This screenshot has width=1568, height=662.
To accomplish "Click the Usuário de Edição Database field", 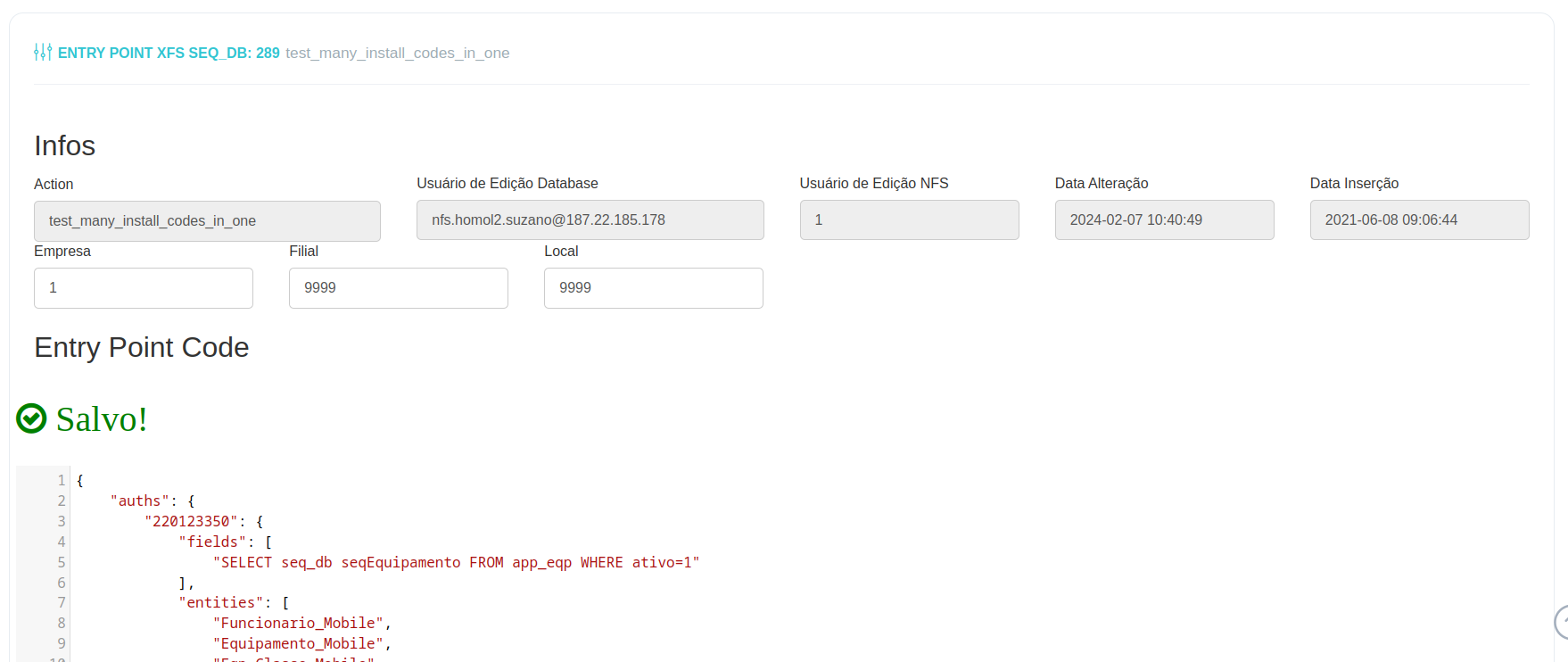I will tap(590, 220).
